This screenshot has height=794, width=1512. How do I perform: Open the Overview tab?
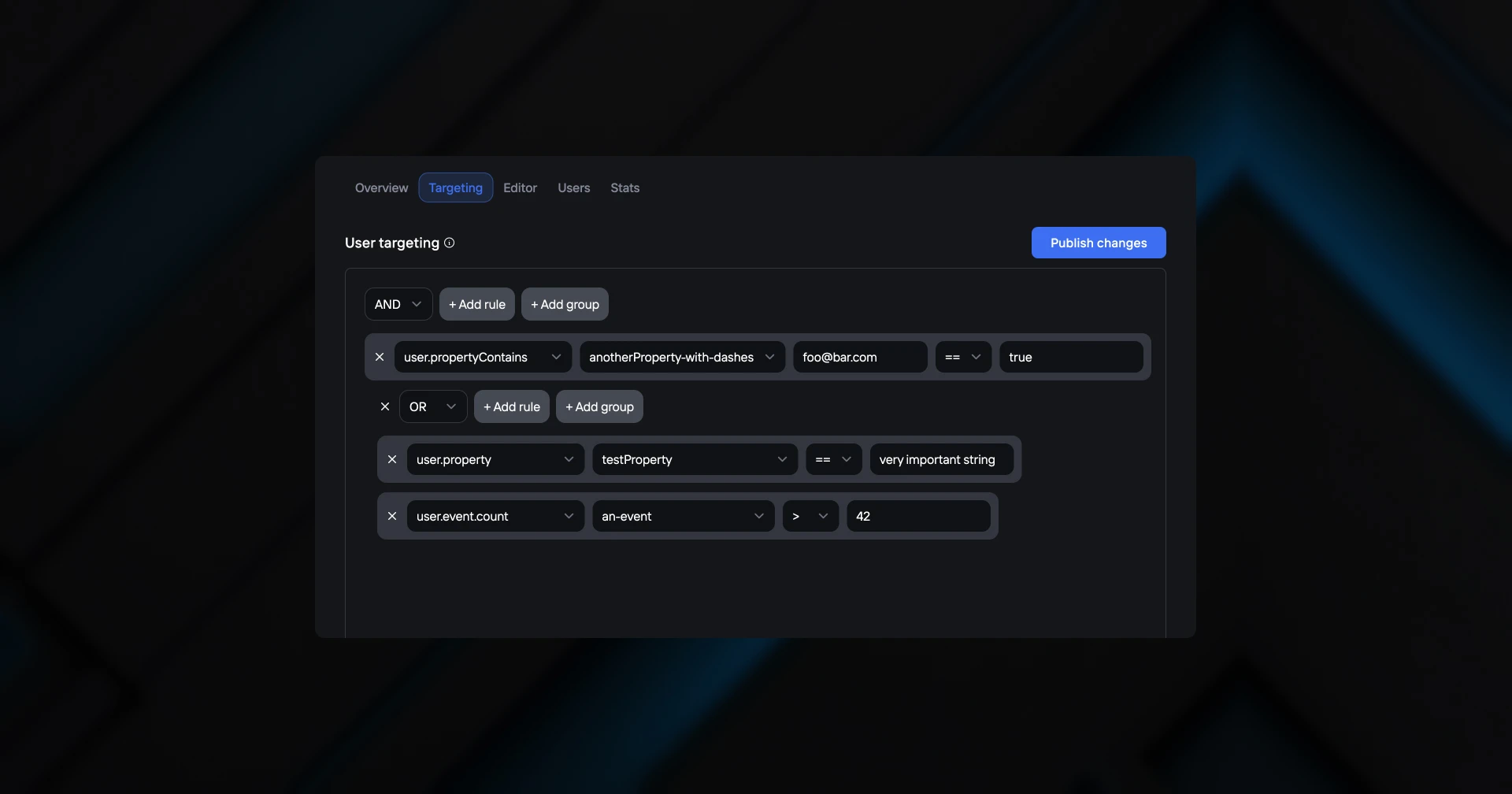pos(381,187)
